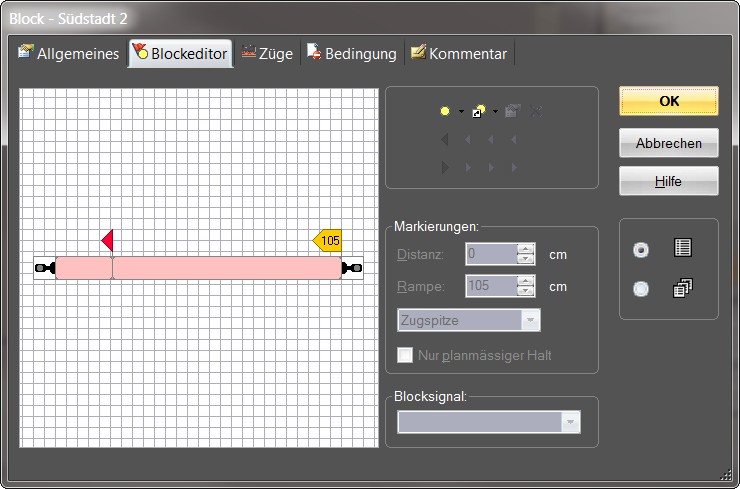Click the large right-pointing marker arrow
Image resolution: width=740 pixels, height=489 pixels.
(x=445, y=167)
